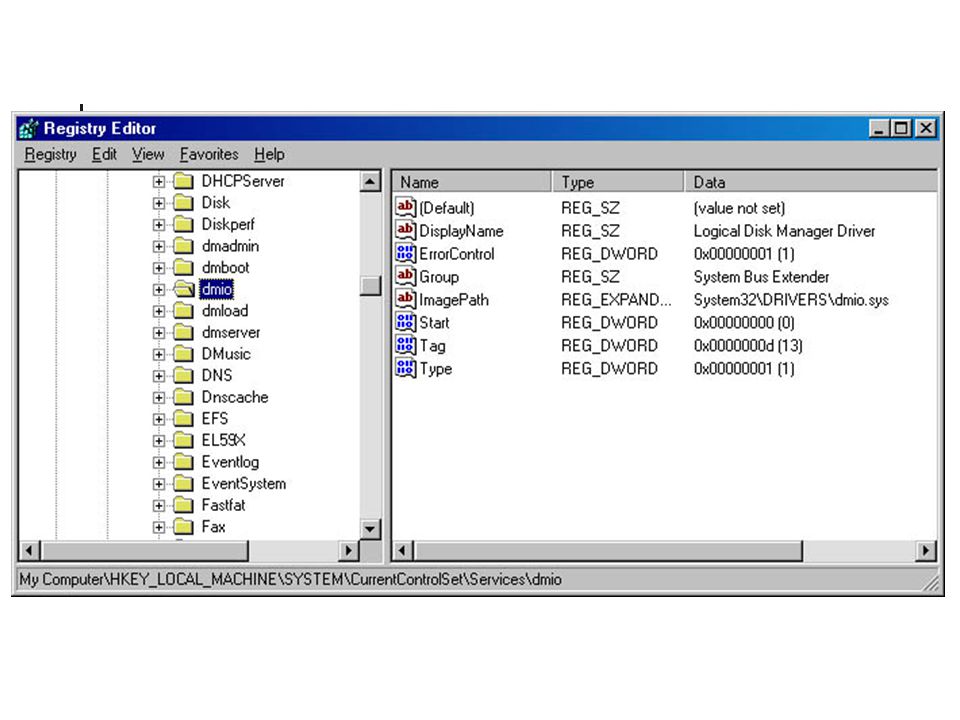Expand the Fastfat key
The width and height of the screenshot is (960, 720).
point(159,506)
